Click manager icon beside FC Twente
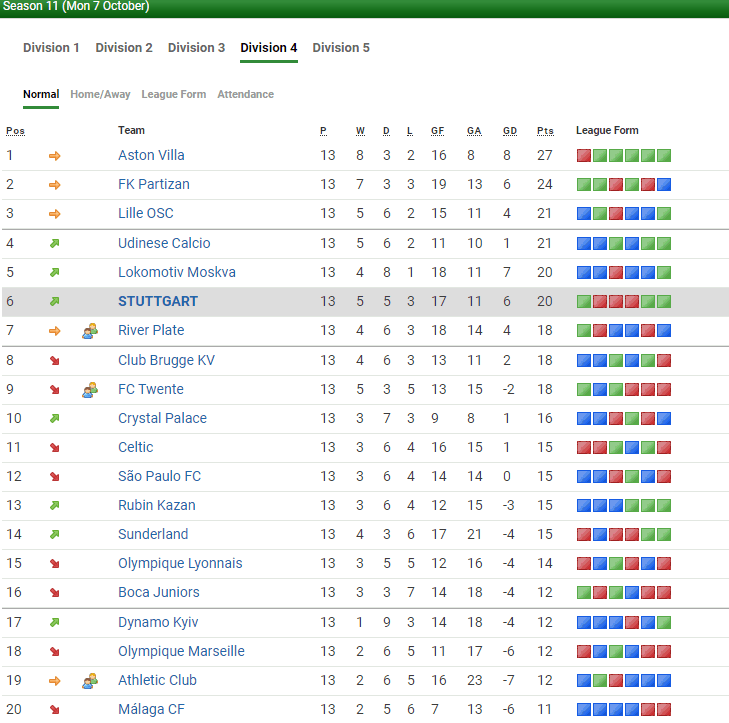The image size is (729, 723). [x=90, y=389]
